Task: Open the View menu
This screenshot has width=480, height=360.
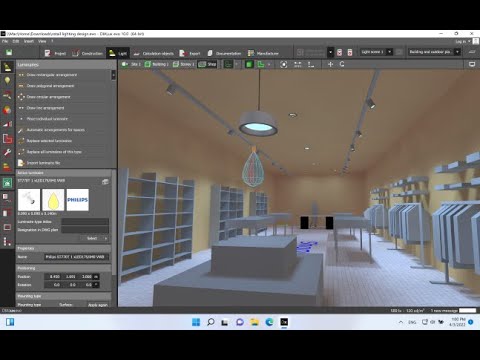Action: pyautogui.click(x=42, y=41)
